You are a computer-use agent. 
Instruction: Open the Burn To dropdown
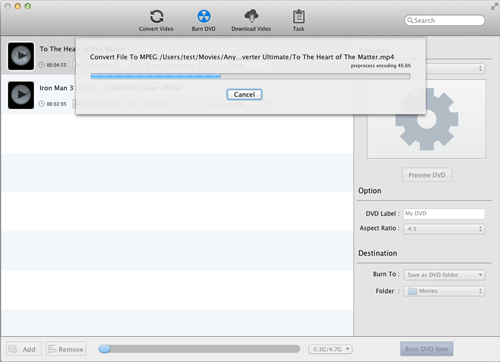pos(444,275)
